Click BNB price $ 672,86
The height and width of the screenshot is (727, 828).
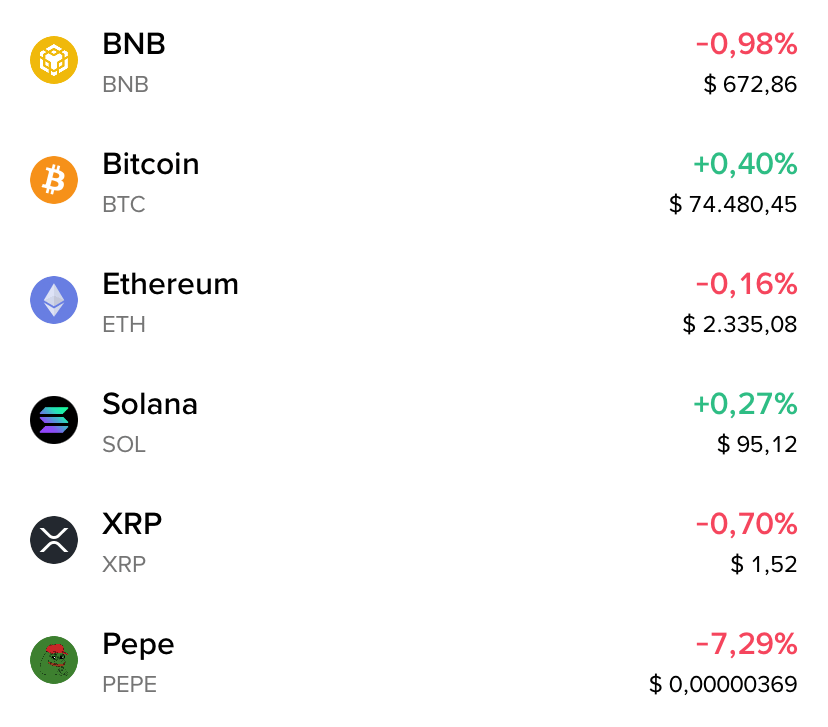pos(750,84)
